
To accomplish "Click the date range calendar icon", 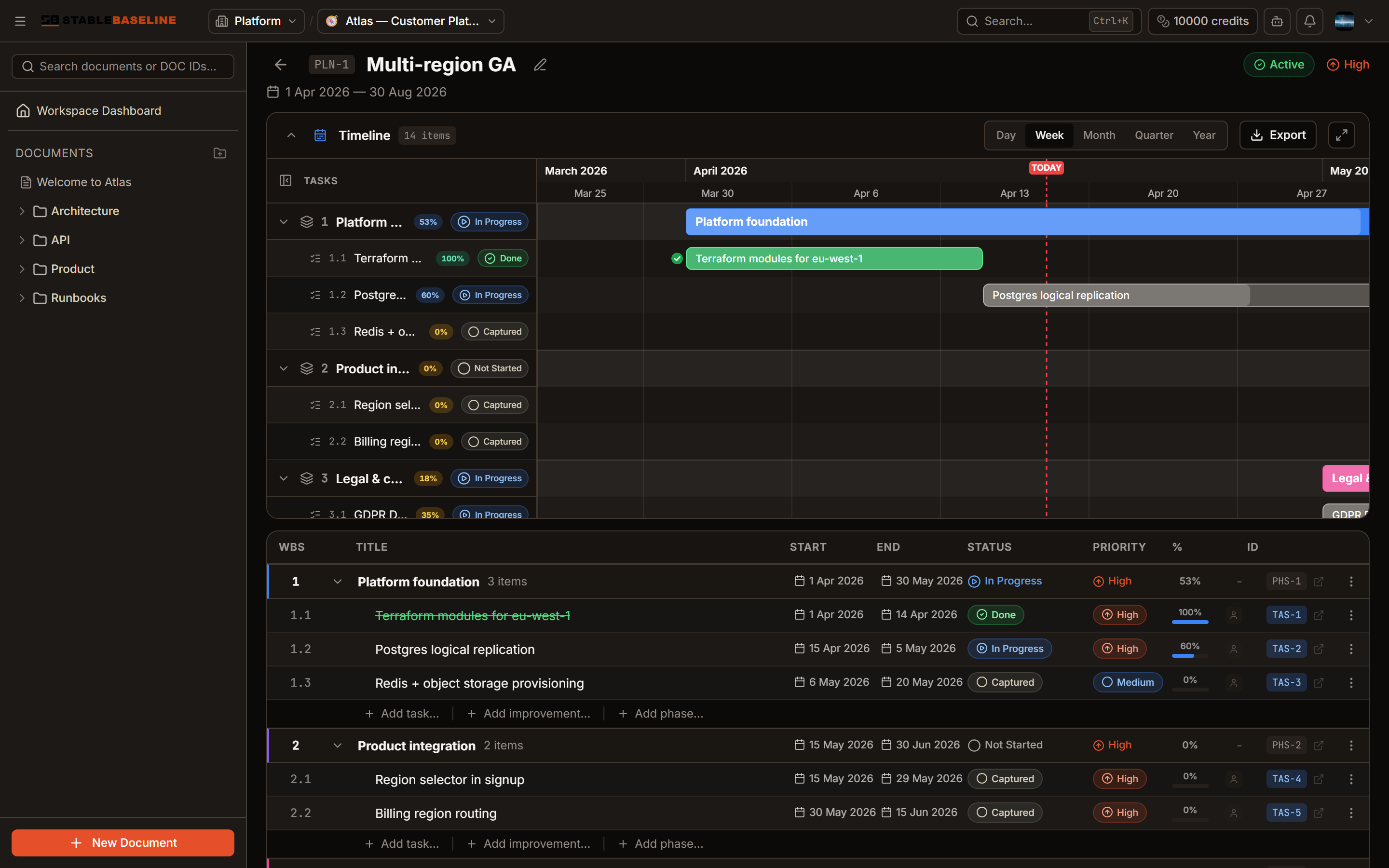I will coord(273,92).
